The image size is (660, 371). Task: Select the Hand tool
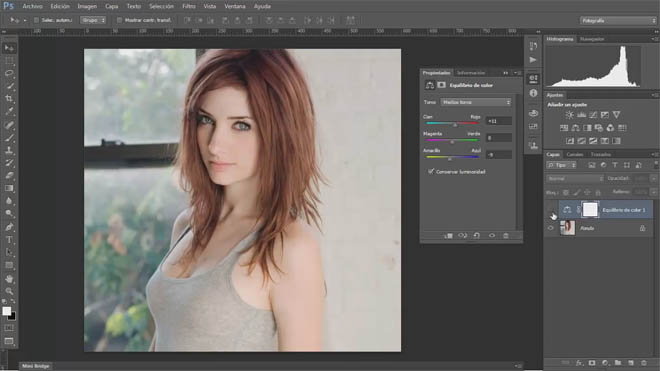click(9, 279)
